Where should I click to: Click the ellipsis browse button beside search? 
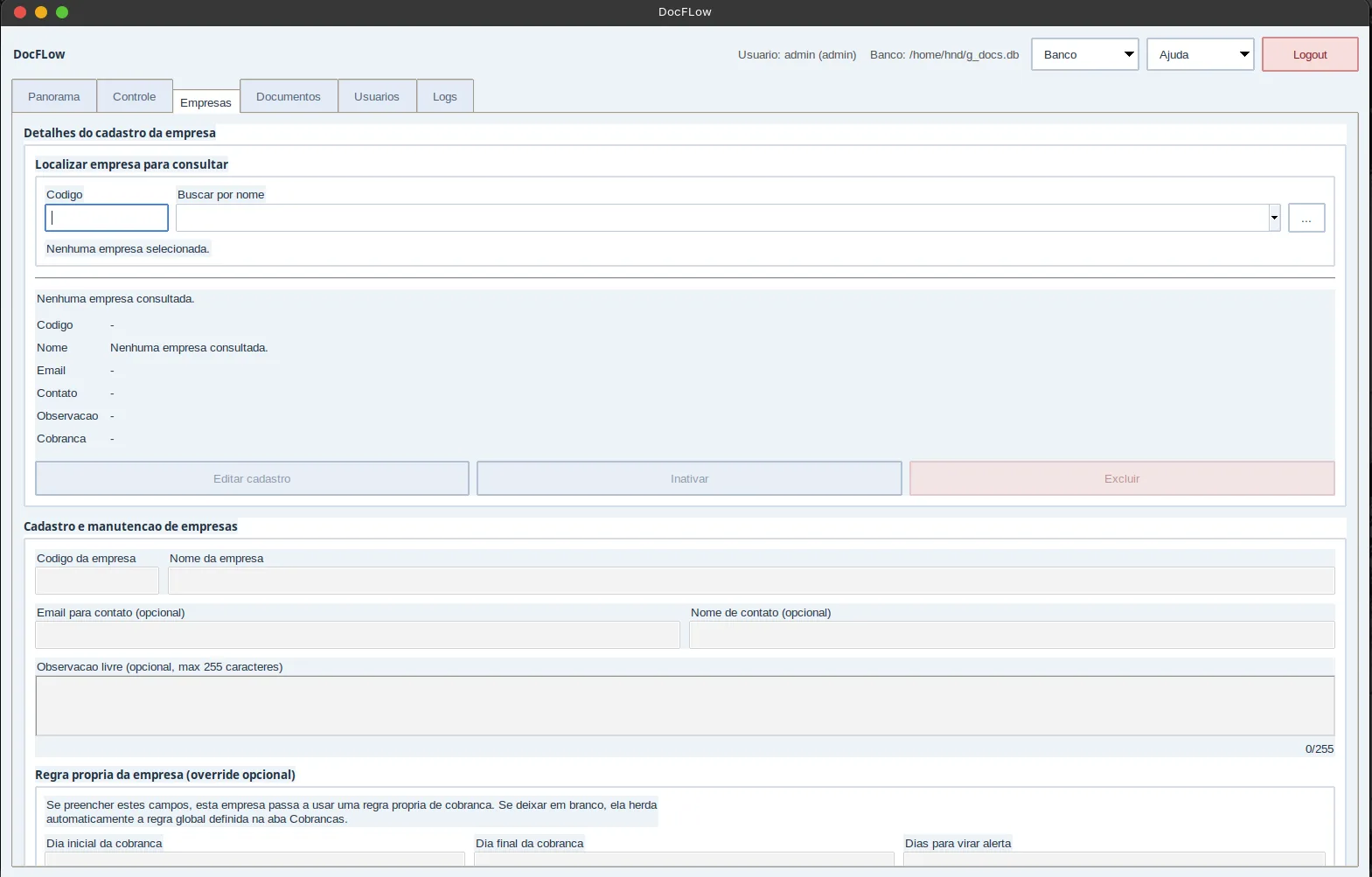pos(1306,218)
